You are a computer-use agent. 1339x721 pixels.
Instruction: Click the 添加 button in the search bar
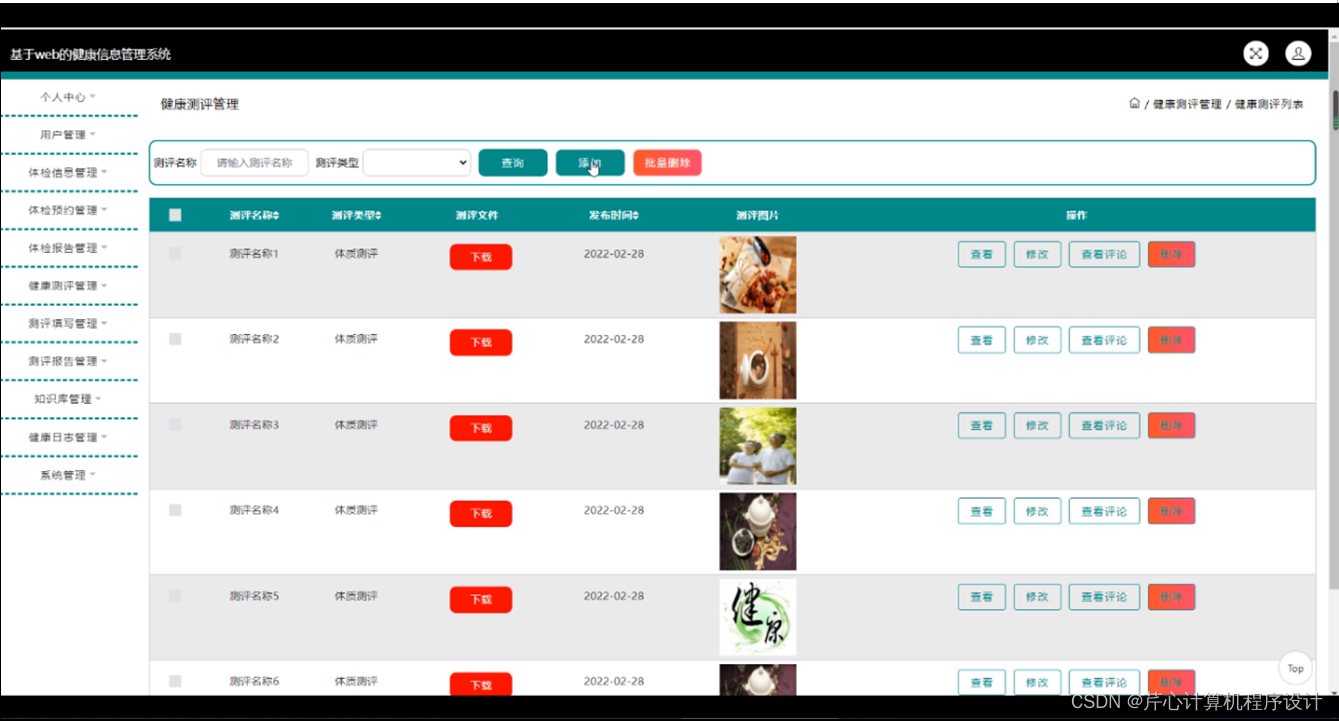tap(590, 163)
